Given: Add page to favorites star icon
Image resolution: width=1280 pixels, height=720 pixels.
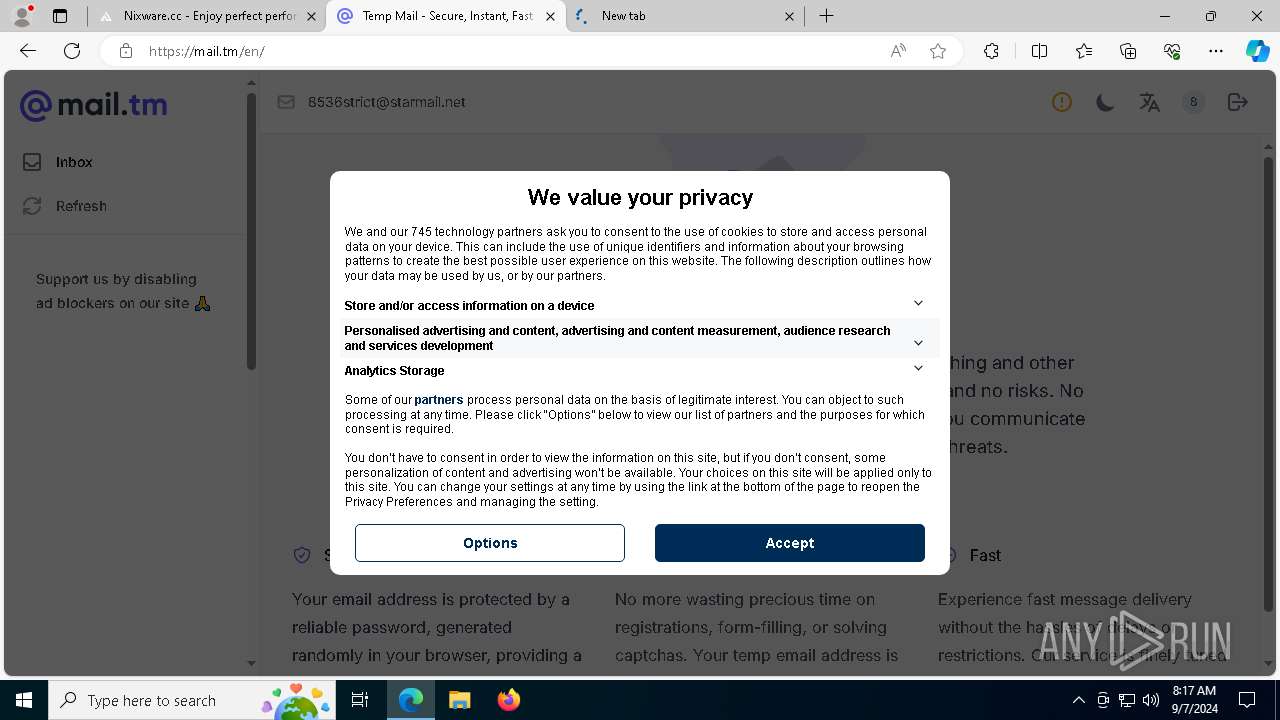Looking at the screenshot, I should tap(938, 51).
